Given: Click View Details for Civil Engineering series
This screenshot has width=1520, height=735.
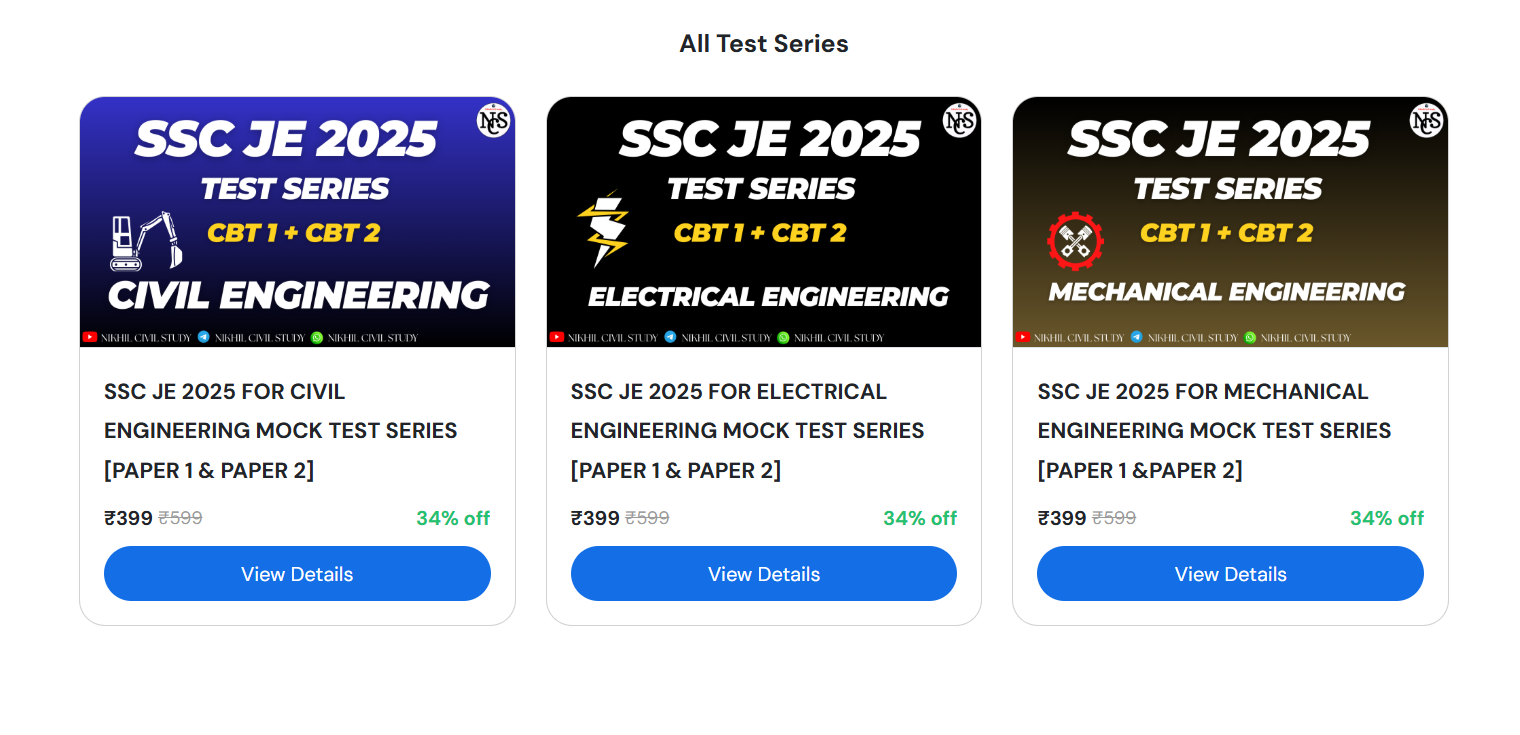Looking at the screenshot, I should tap(297, 574).
